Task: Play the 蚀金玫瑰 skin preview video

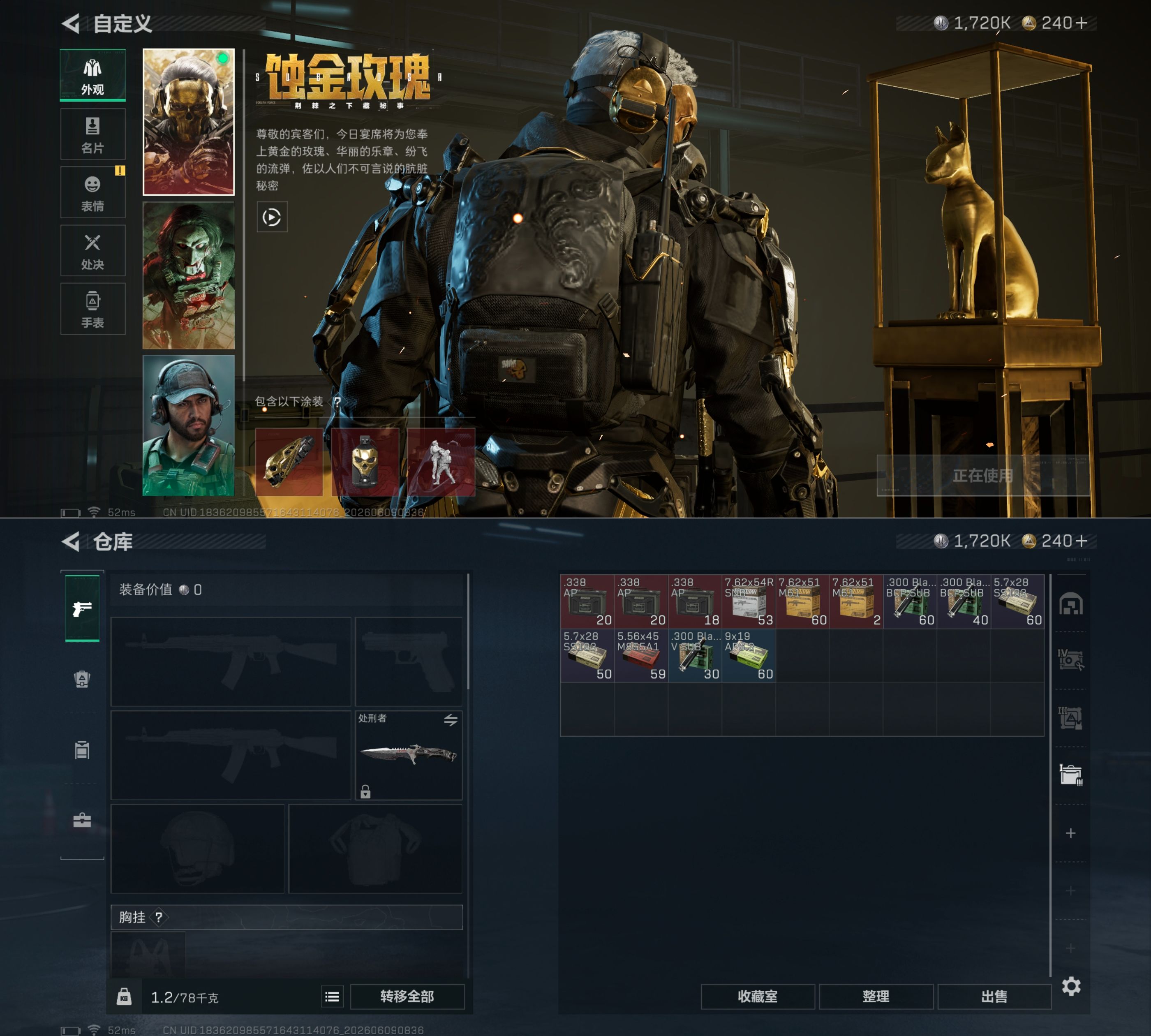Action: 272,217
